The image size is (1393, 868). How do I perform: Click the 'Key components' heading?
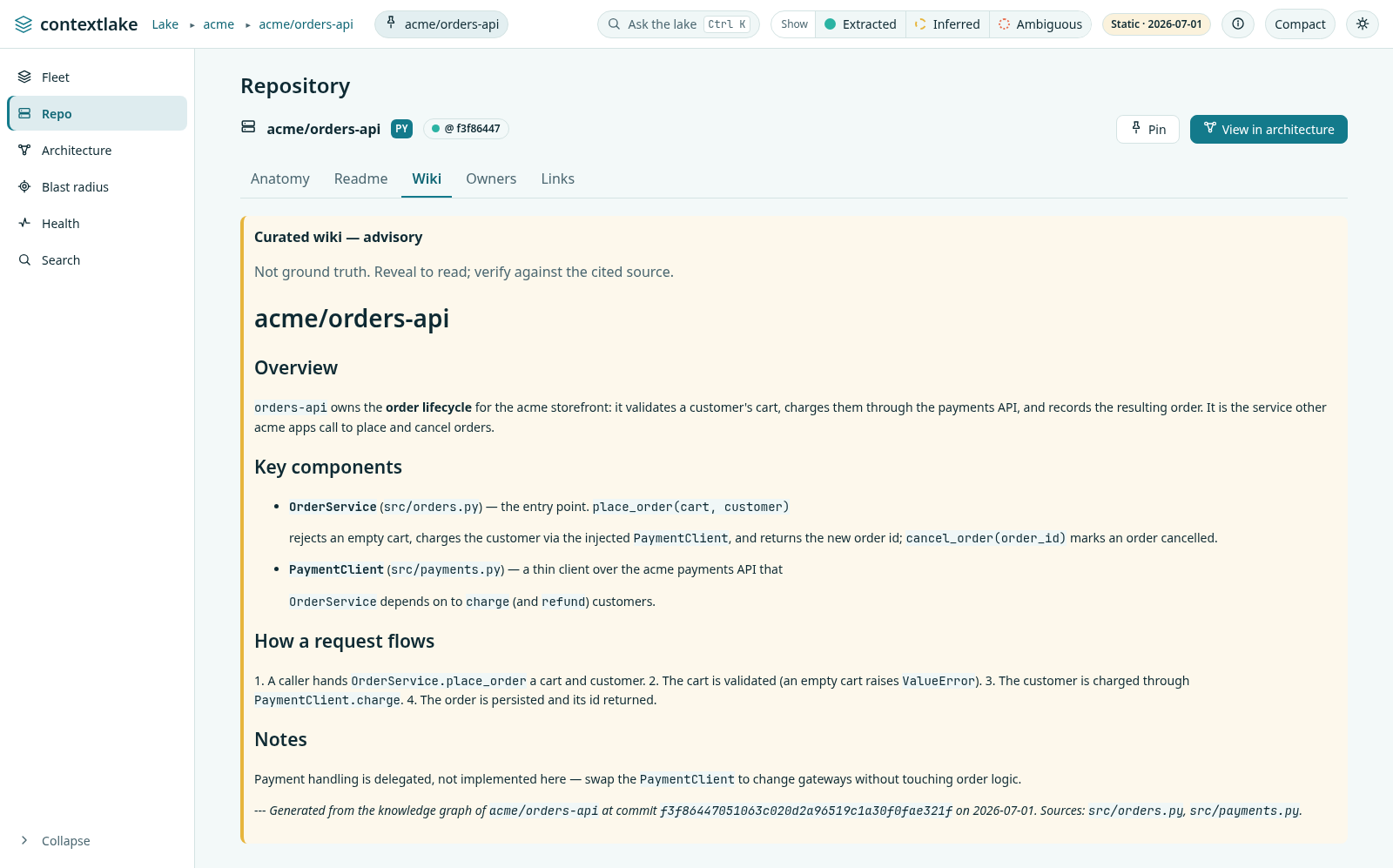pos(328,468)
